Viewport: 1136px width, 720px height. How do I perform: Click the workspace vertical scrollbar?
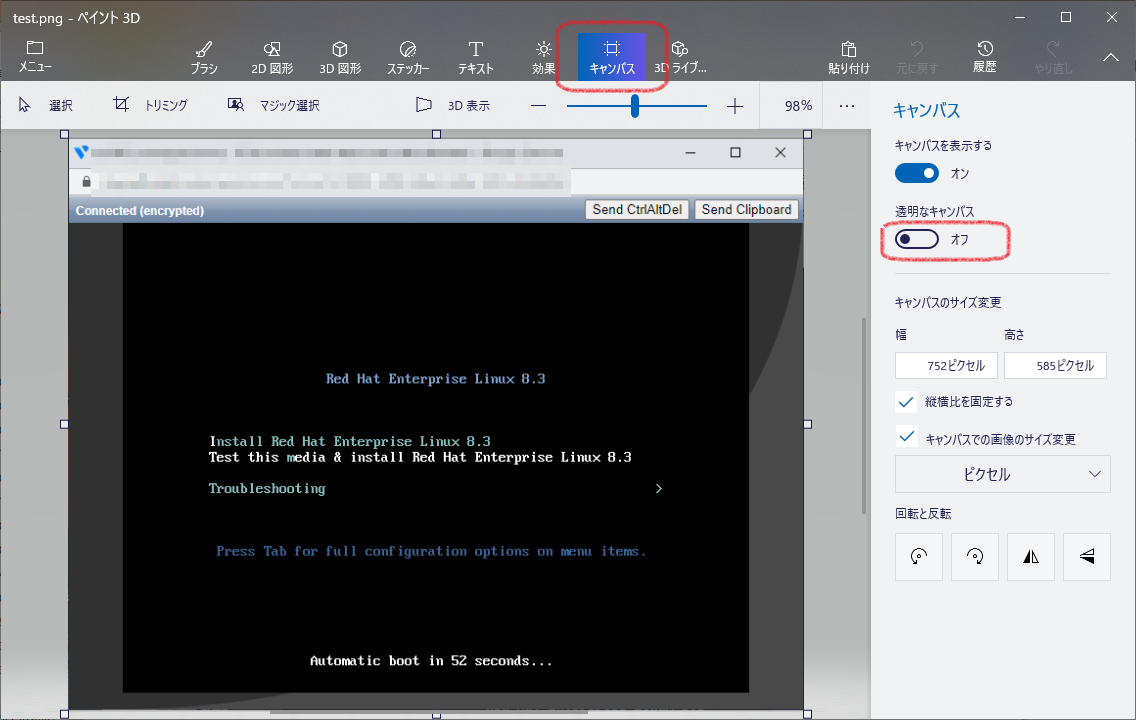tap(864, 415)
